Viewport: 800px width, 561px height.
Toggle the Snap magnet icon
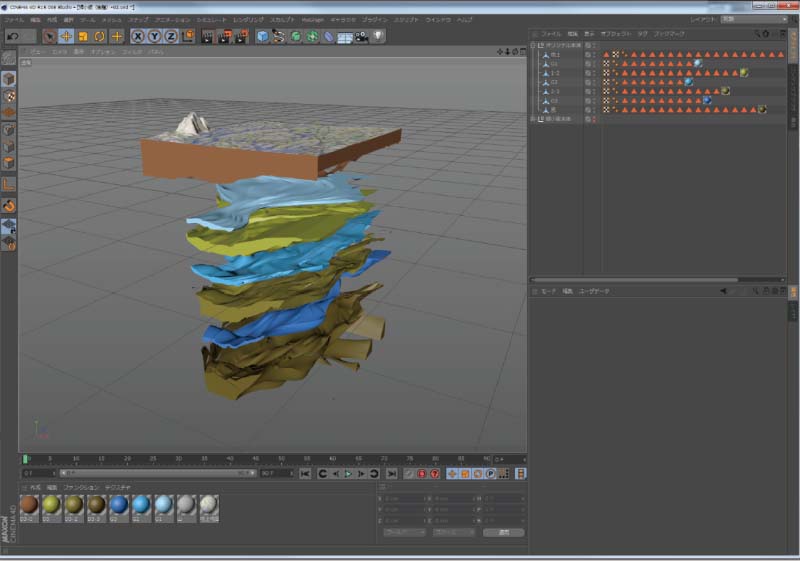pos(9,206)
